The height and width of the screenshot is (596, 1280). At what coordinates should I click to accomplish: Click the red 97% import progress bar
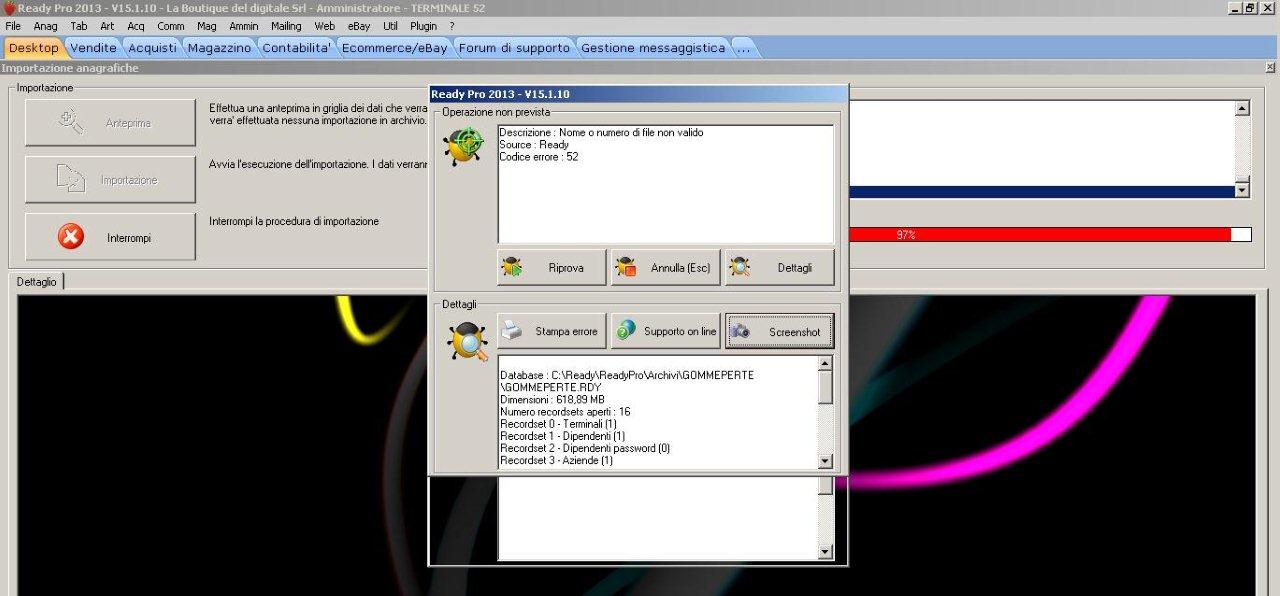(x=1049, y=235)
